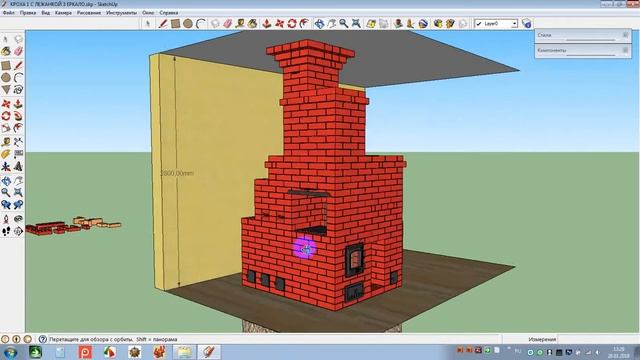This screenshot has height=360, width=640.
Task: Click Zoom Extents in top toolbar
Action: click(x=356, y=24)
